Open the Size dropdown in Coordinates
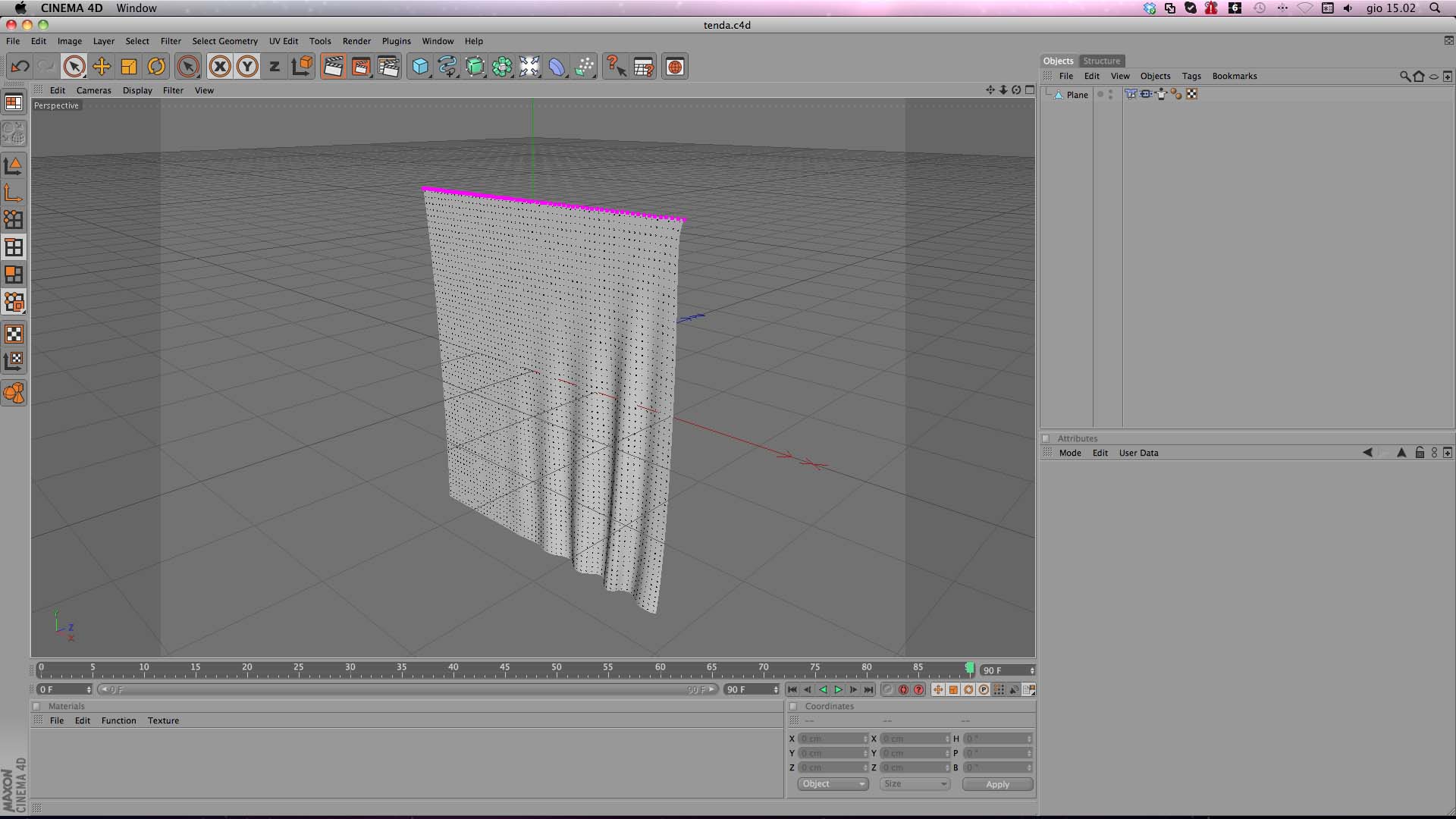1456x819 pixels. pos(915,784)
